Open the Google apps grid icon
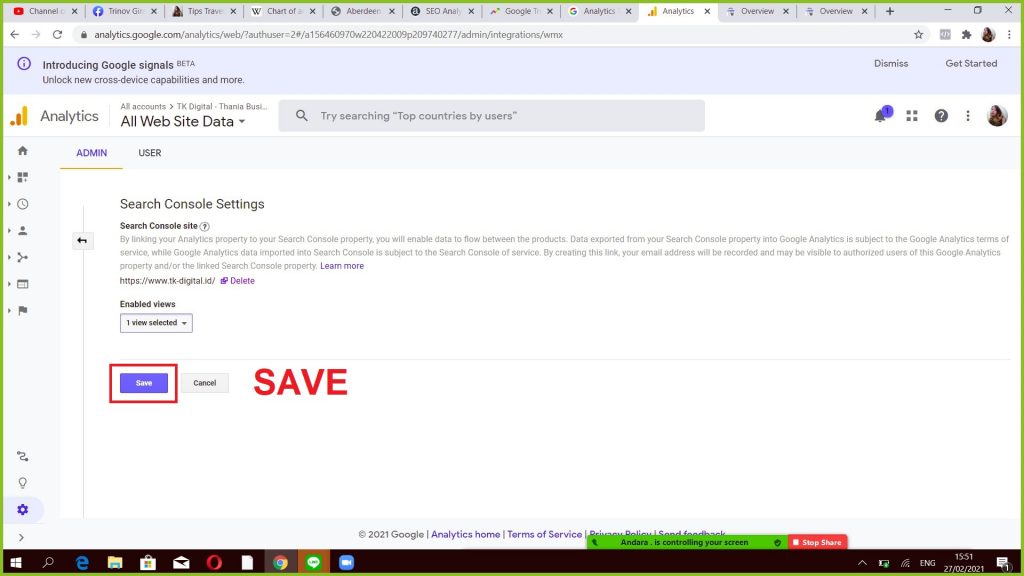Screen dimensions: 1024x576 point(912,116)
